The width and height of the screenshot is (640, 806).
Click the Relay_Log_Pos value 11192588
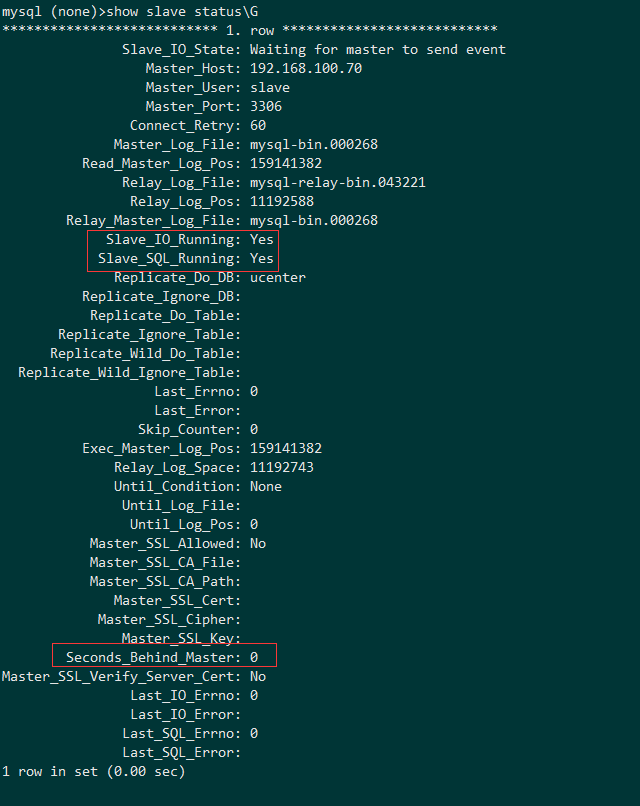pos(282,201)
